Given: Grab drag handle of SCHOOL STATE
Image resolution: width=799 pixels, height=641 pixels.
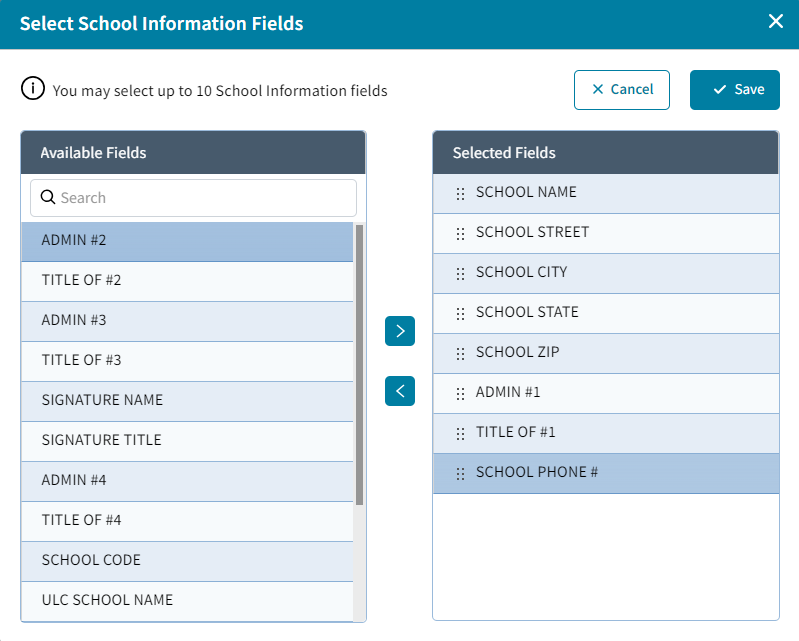Looking at the screenshot, I should 460,313.
